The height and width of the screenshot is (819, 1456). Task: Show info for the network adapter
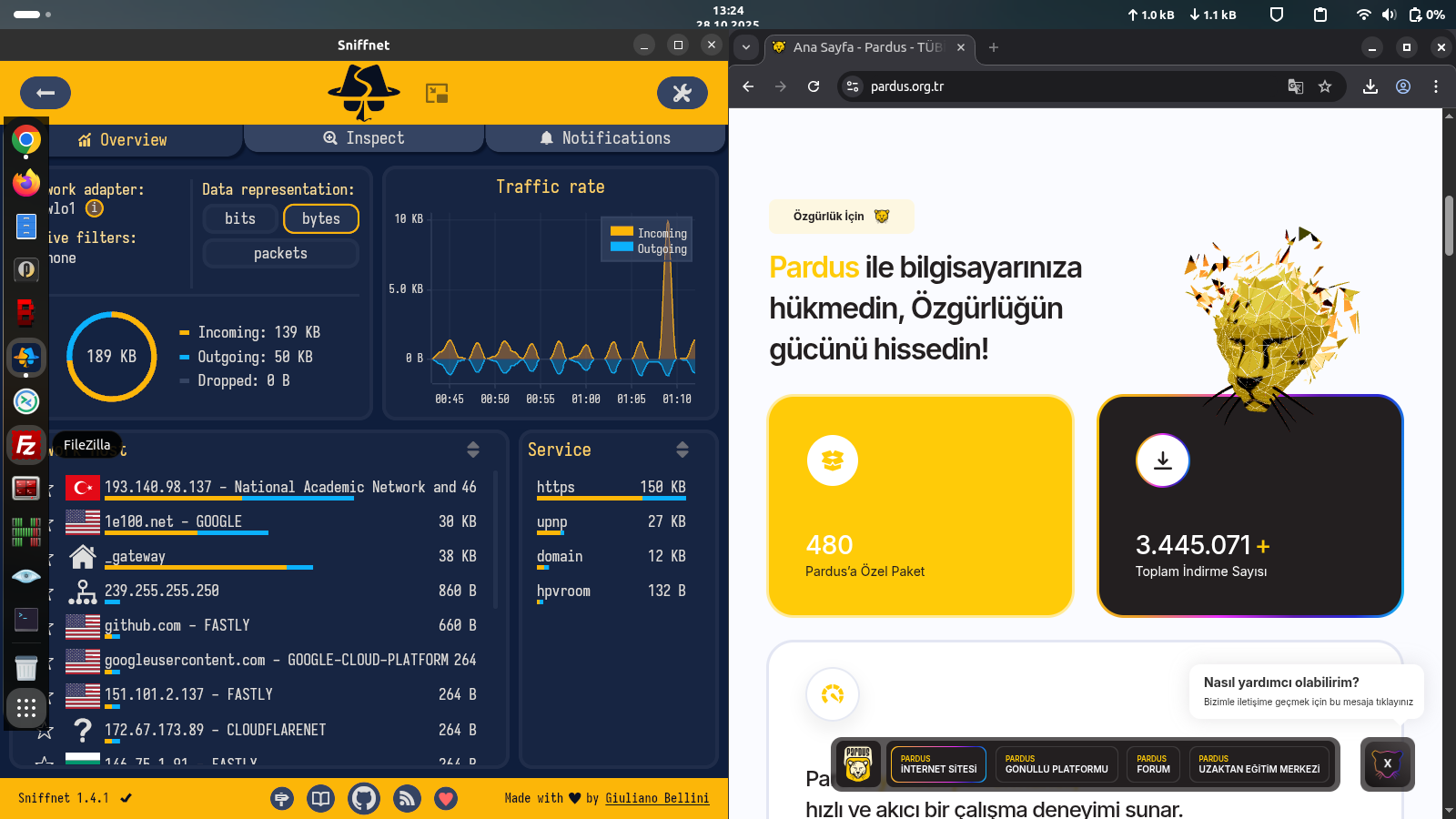(95, 208)
